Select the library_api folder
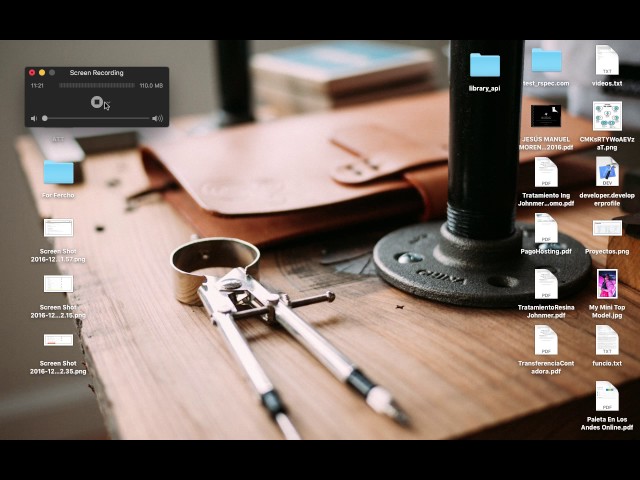The image size is (640, 480). (x=484, y=66)
